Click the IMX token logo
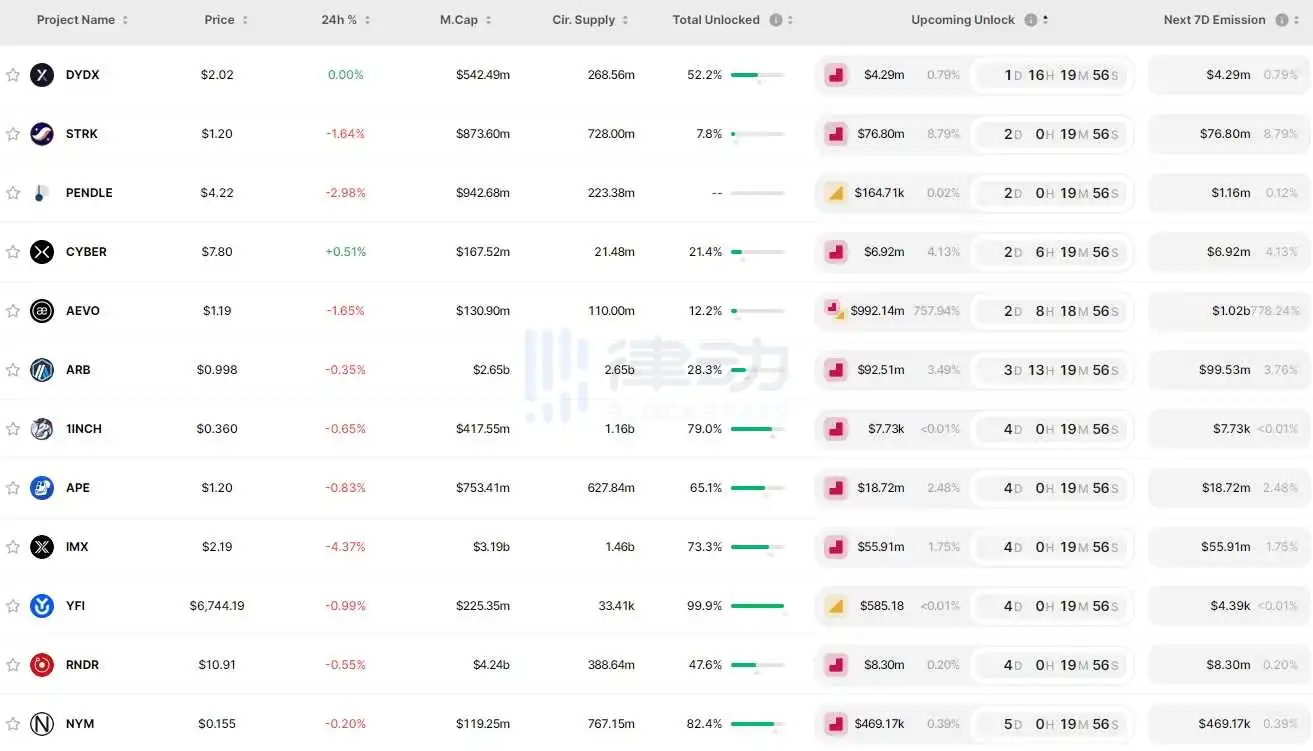This screenshot has width=1313, height=751. coord(42,547)
